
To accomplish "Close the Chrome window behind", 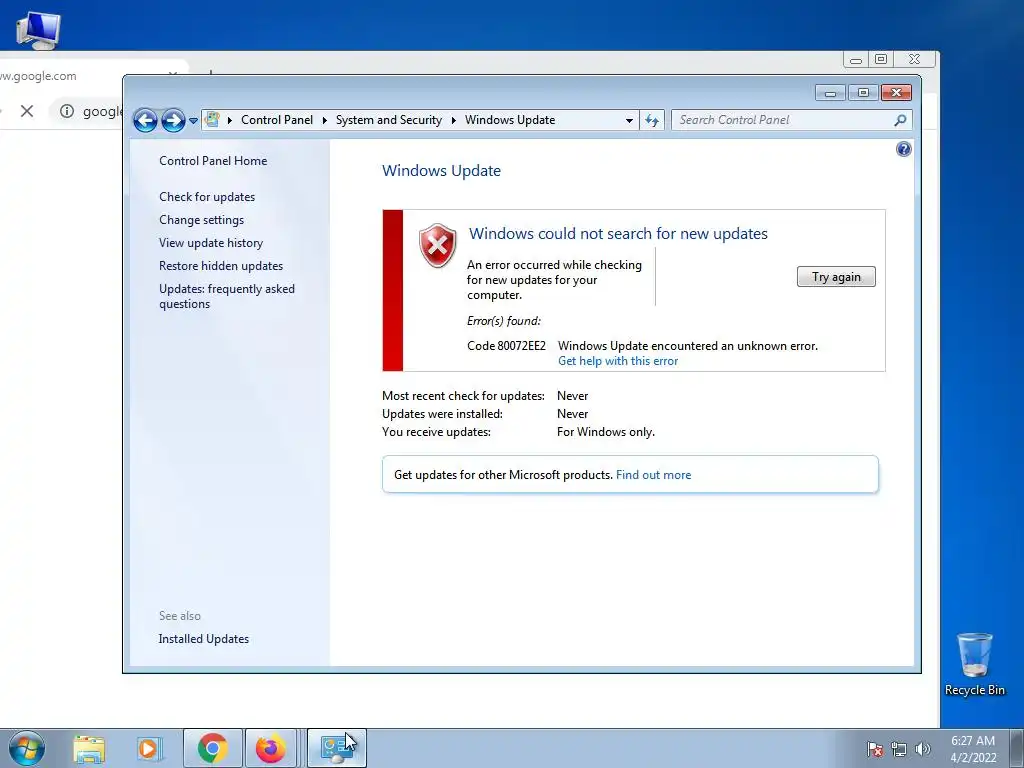I will pos(915,59).
